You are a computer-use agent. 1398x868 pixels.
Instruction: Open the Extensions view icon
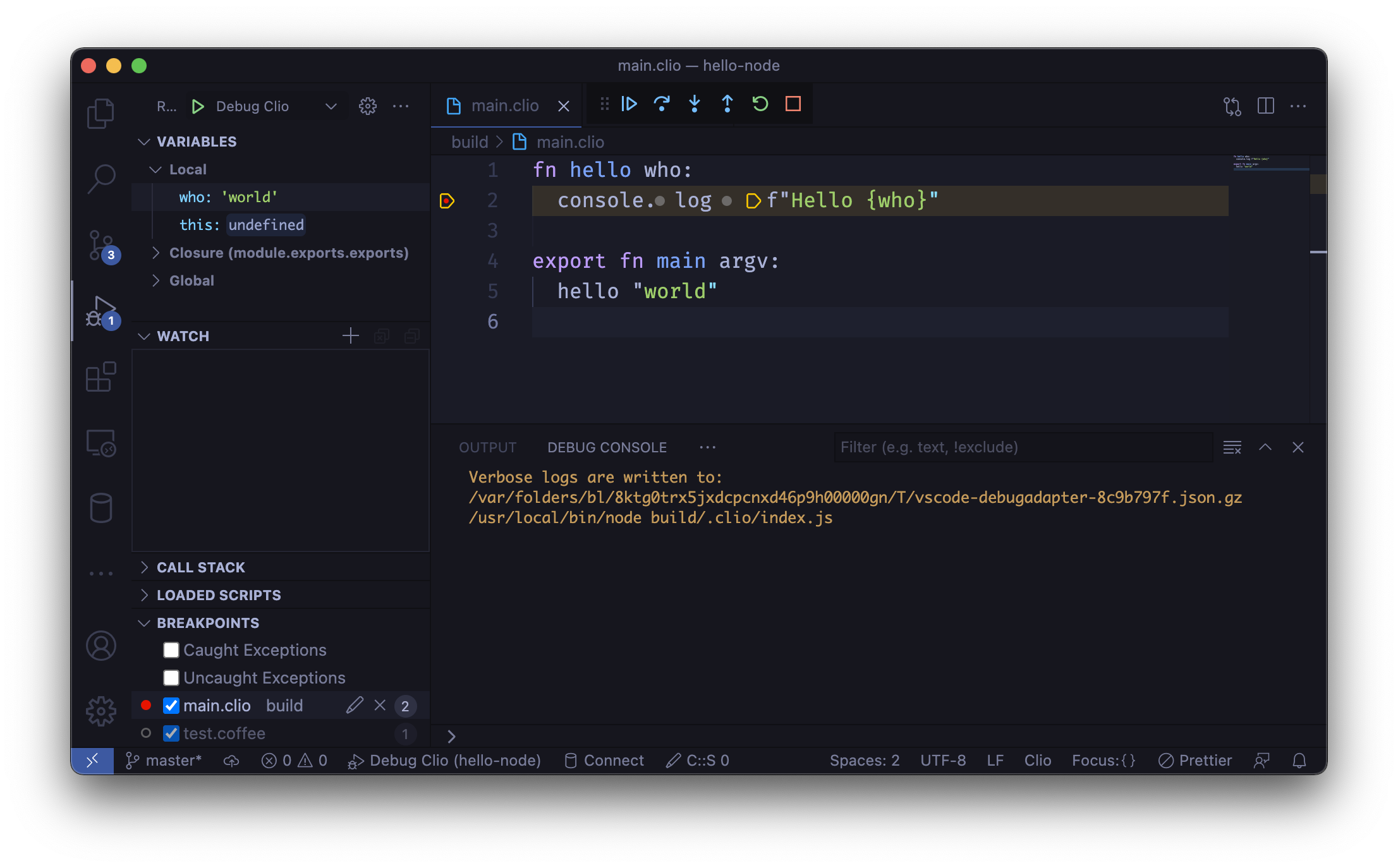(100, 377)
